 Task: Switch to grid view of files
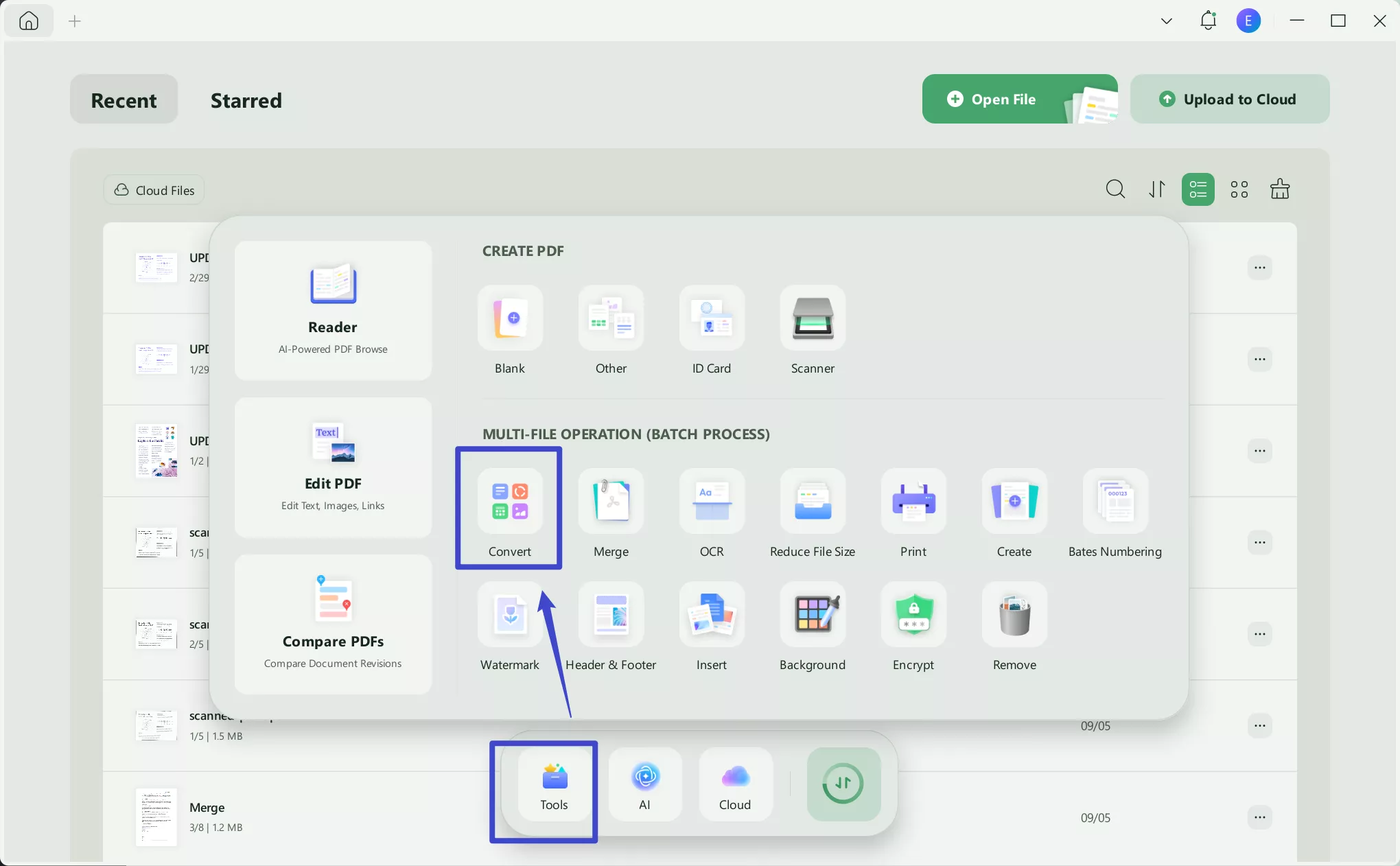point(1239,189)
